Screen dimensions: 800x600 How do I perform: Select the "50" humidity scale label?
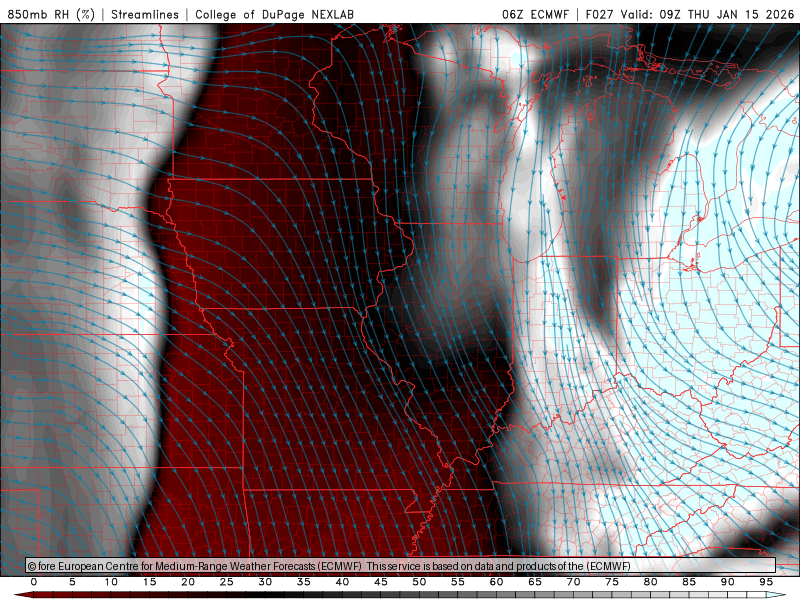(x=419, y=582)
